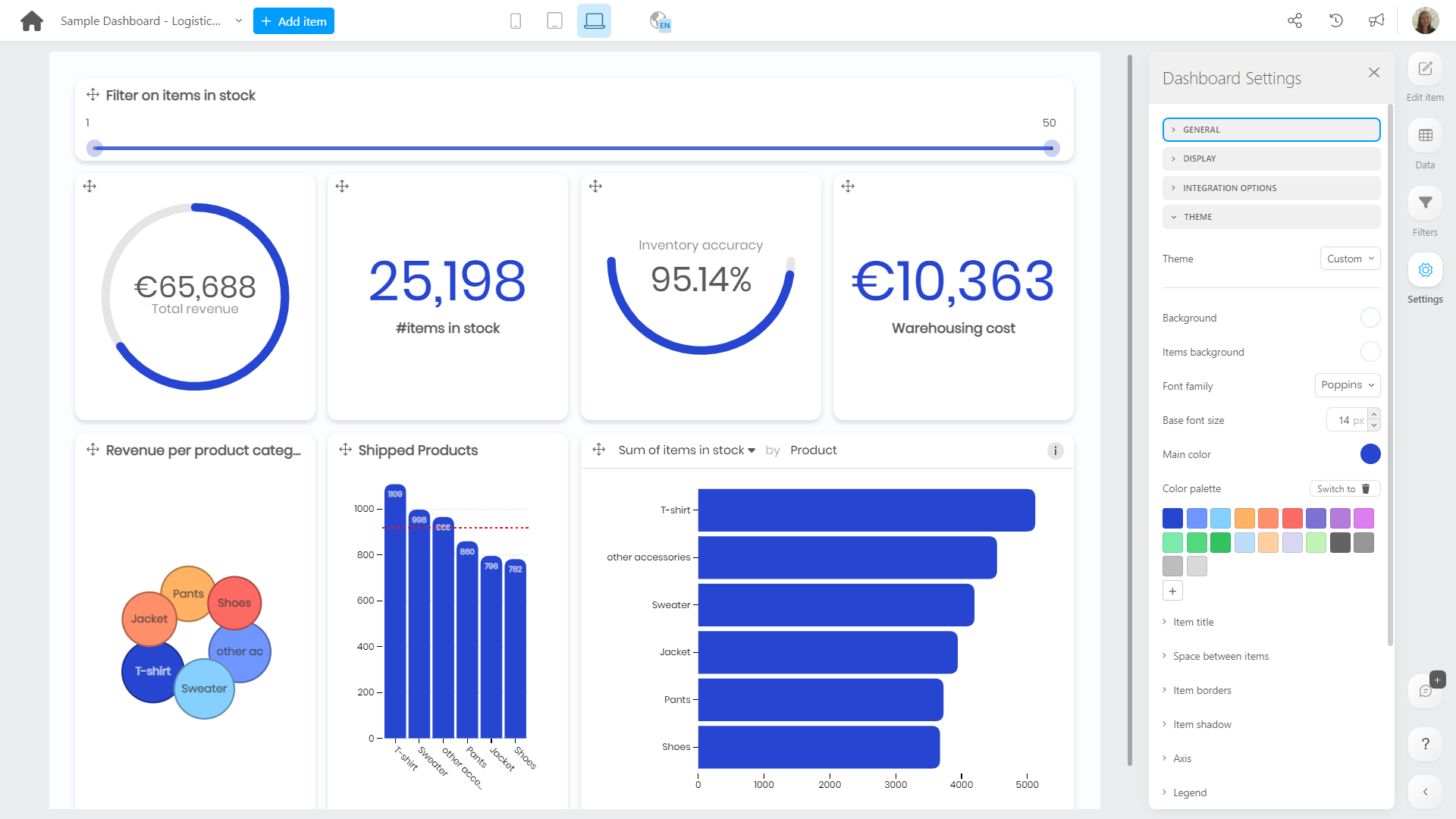Viewport: 1456px width, 819px height.
Task: Switch to tablet device preview
Action: click(x=554, y=21)
